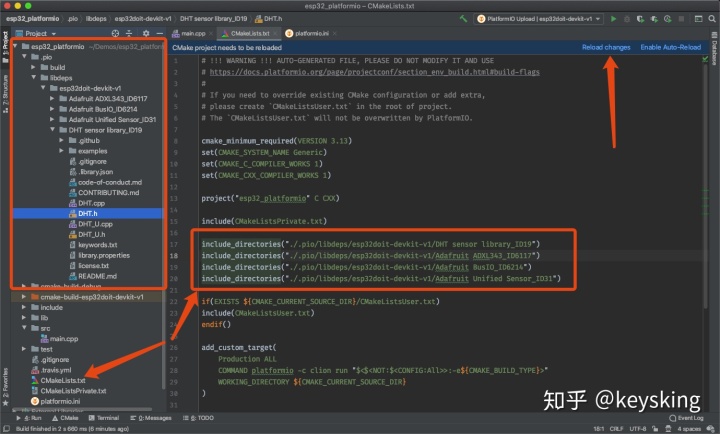This screenshot has width=720, height=434.
Task: Open the Terminal icon in top toolbar
Action: click(x=698, y=19)
